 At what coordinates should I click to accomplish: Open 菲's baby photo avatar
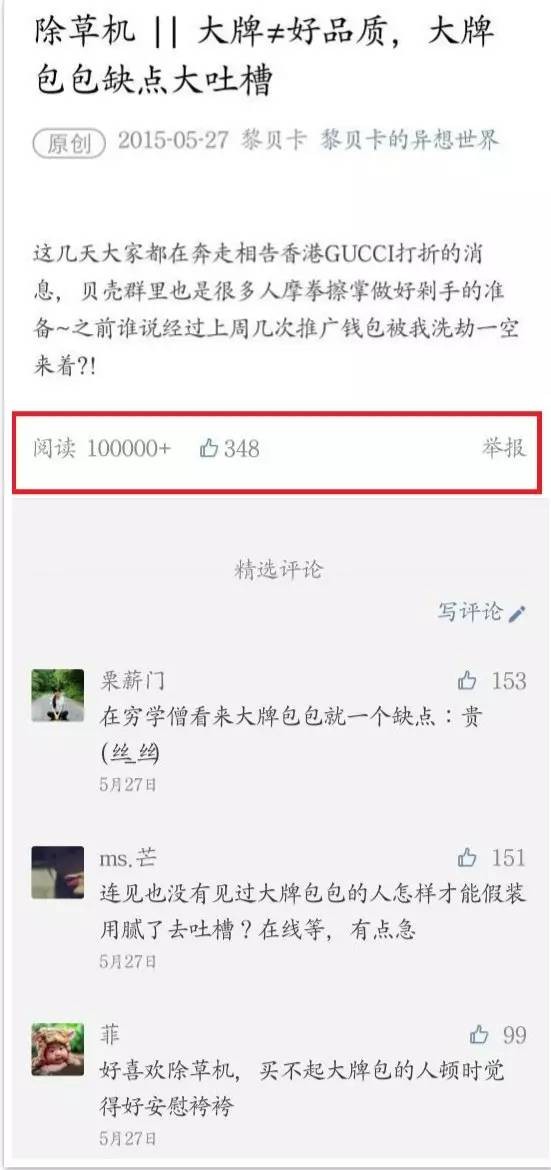57,1049
